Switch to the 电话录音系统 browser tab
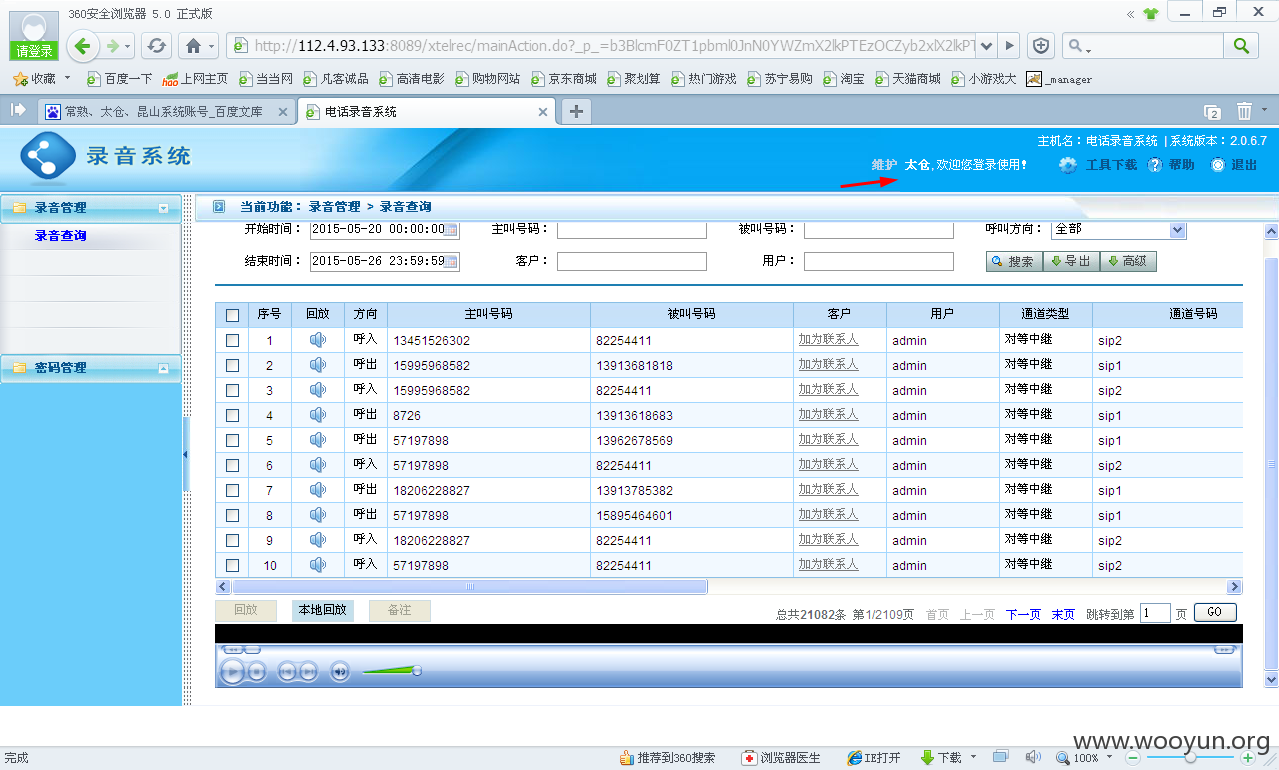Screen dimensions: 1279x770 tap(428, 111)
